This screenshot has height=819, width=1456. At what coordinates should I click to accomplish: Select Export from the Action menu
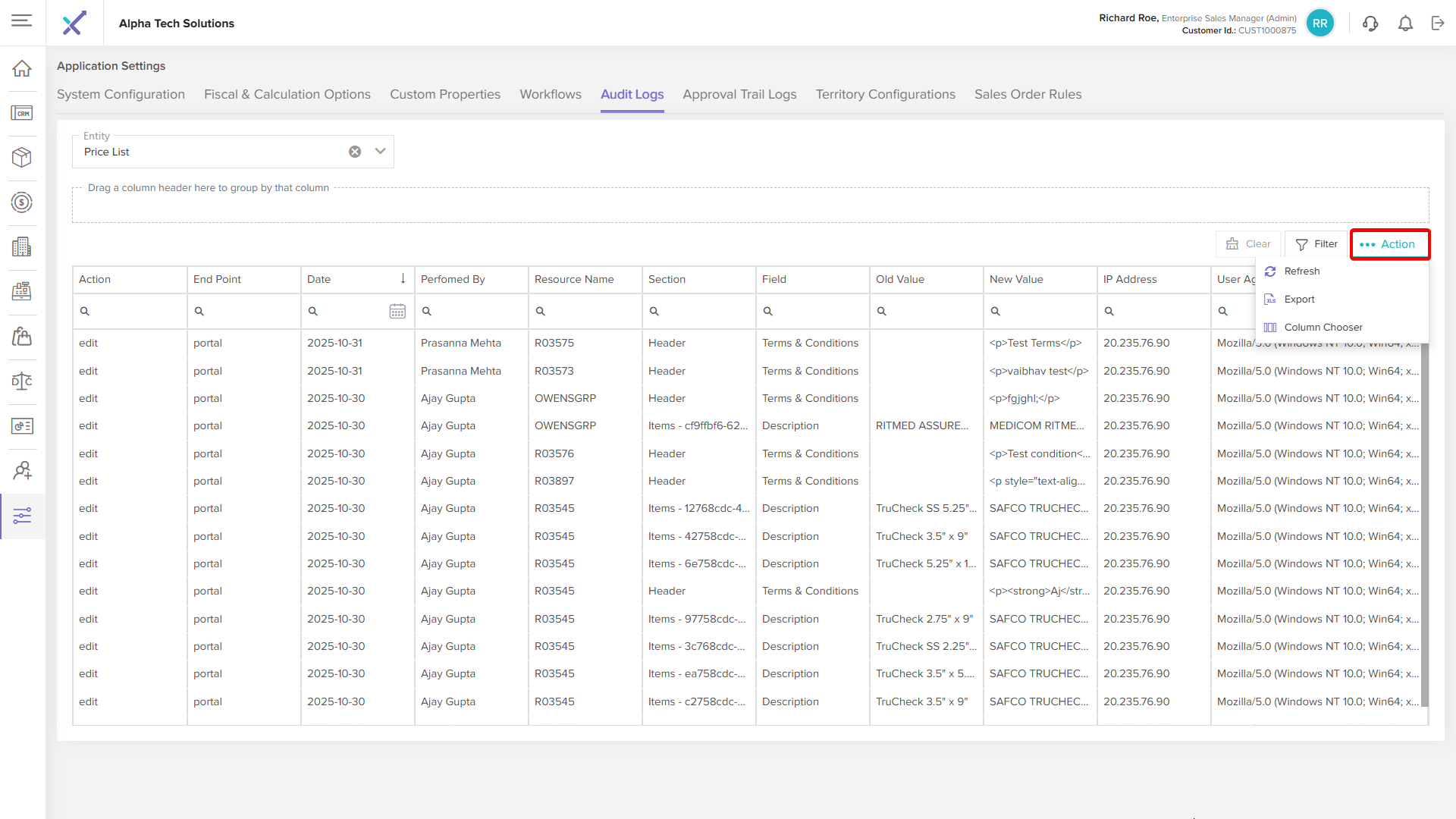[1299, 300]
